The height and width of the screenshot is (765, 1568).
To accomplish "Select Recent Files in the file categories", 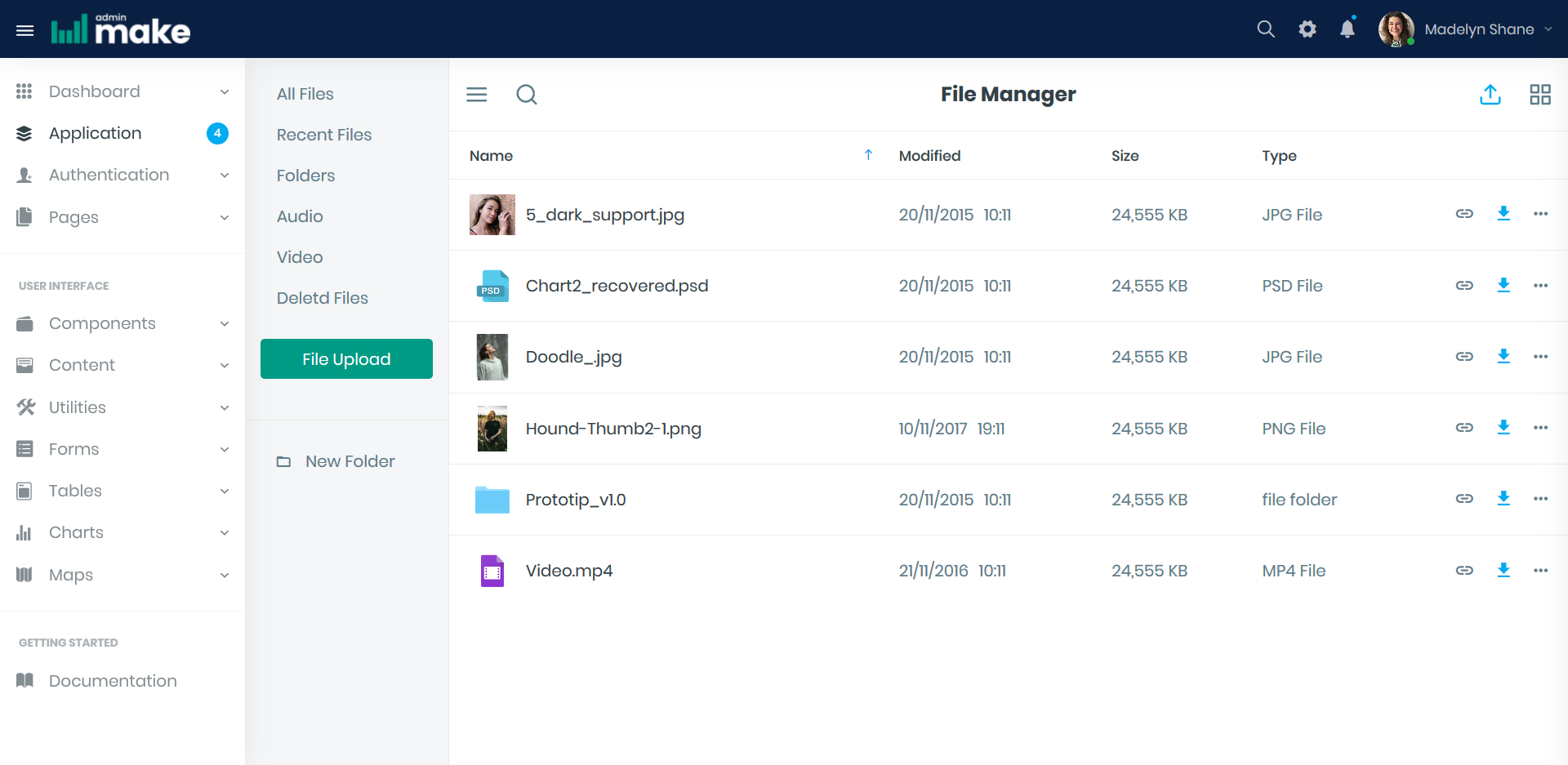I will [324, 135].
